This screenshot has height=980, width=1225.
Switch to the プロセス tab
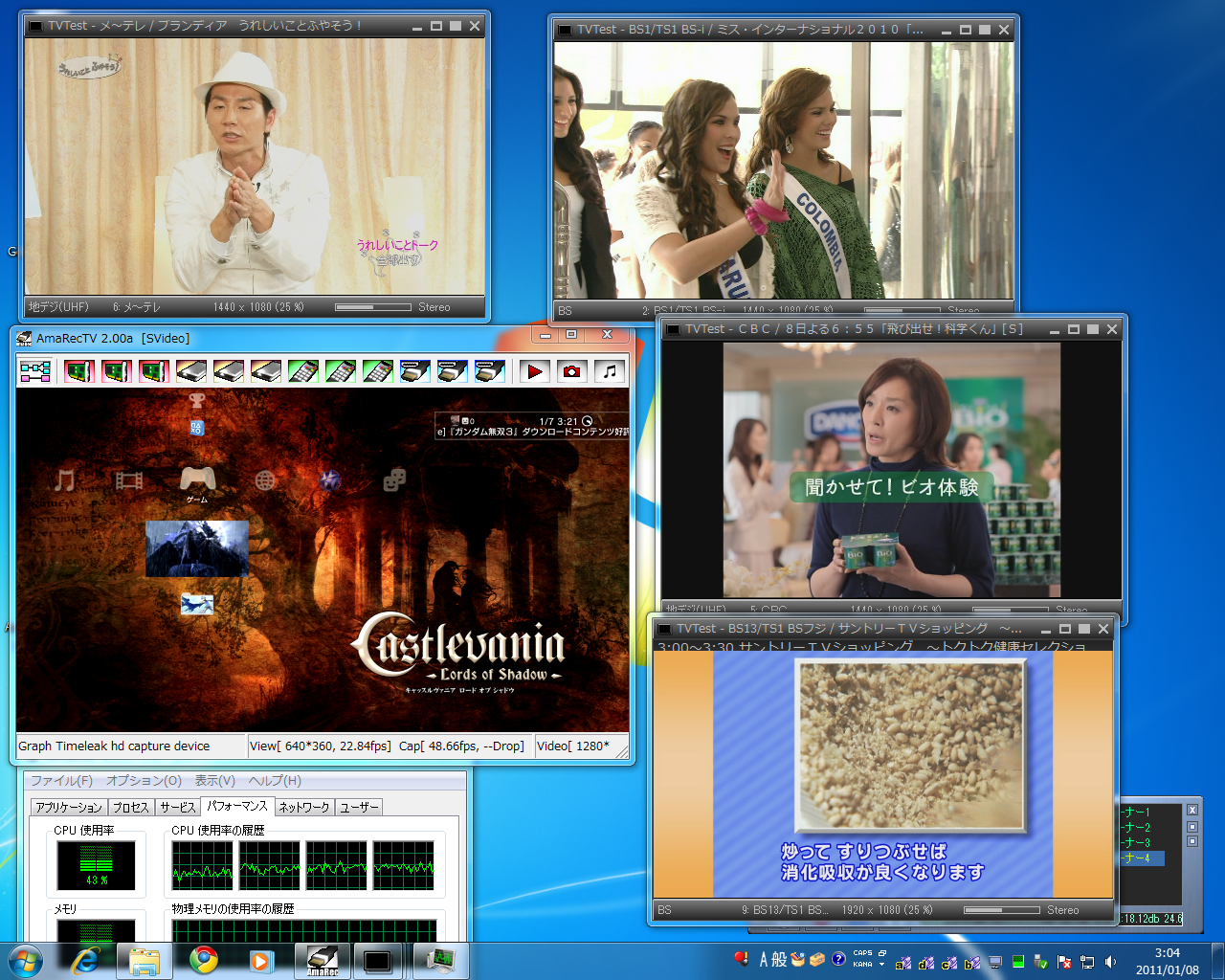coord(131,807)
